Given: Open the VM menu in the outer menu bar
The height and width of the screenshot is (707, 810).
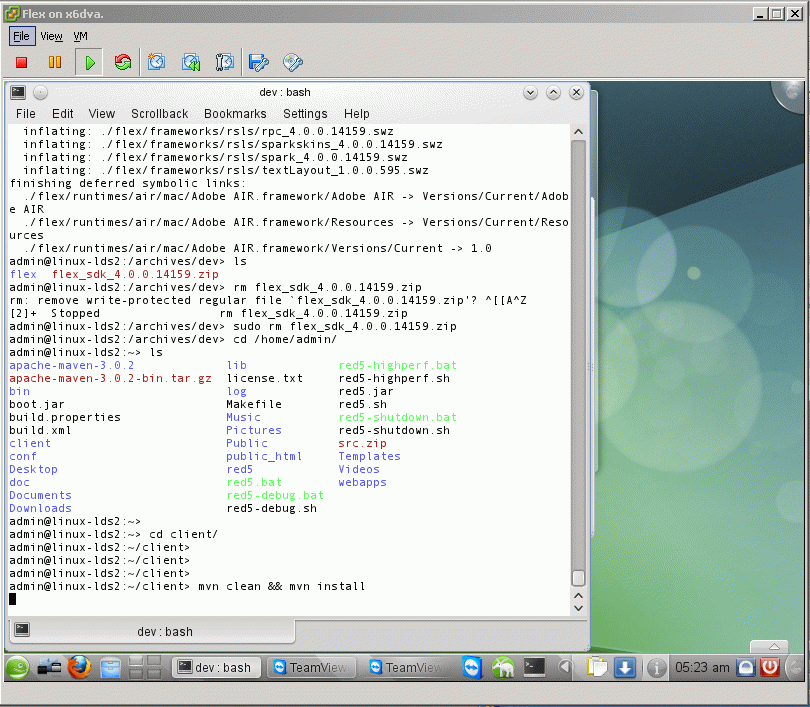Looking at the screenshot, I should click(x=81, y=36).
